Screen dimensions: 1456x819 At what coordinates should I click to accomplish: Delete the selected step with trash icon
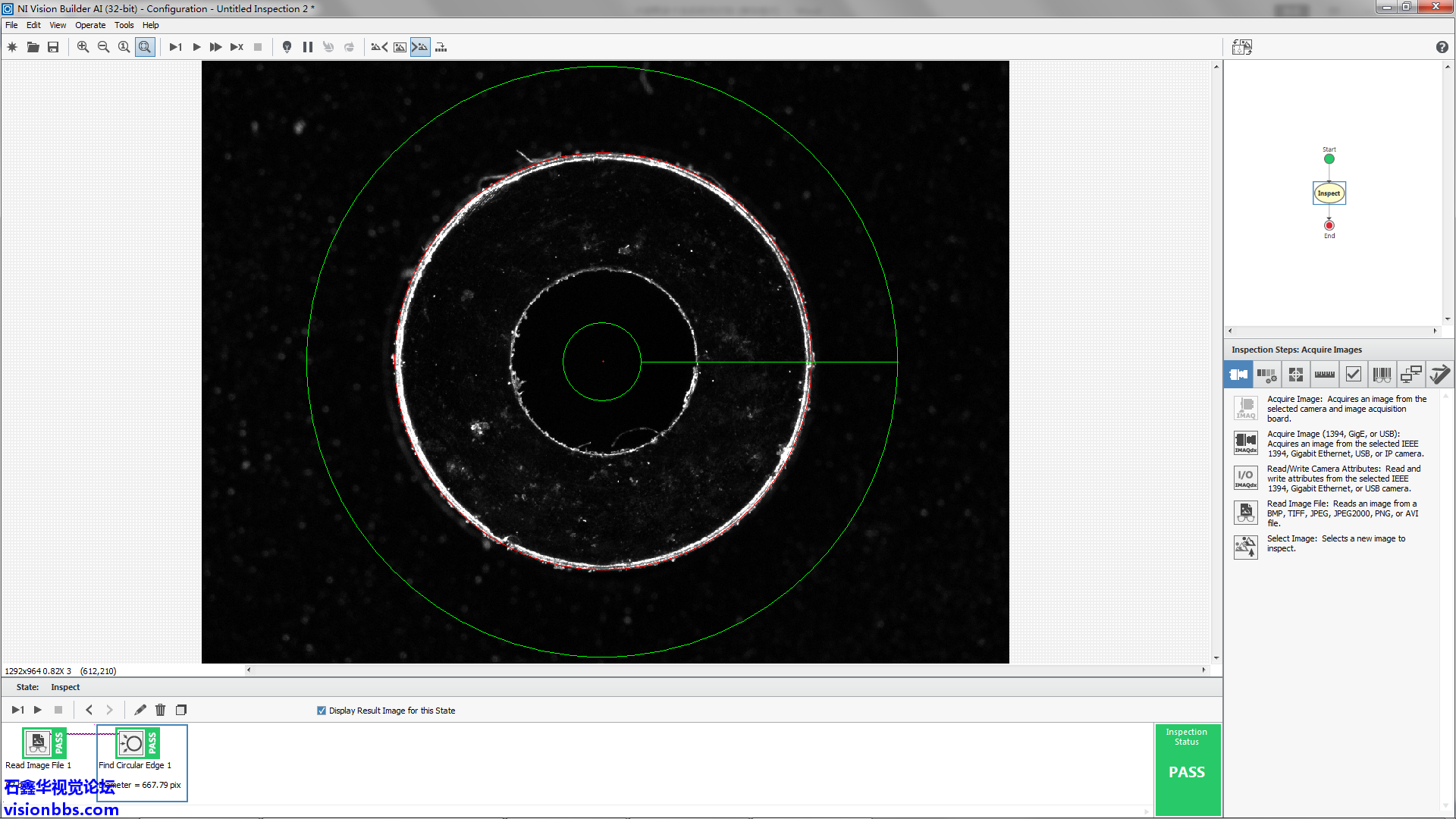[x=160, y=710]
